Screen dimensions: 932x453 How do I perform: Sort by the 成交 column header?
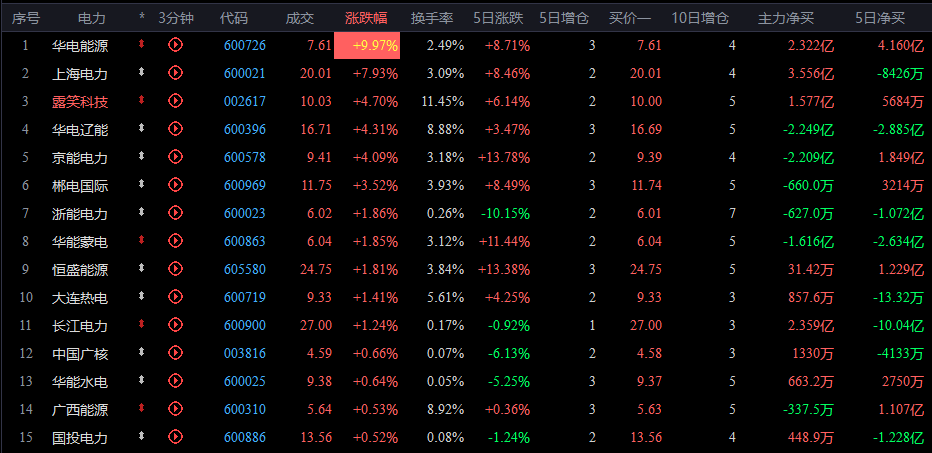[x=300, y=18]
